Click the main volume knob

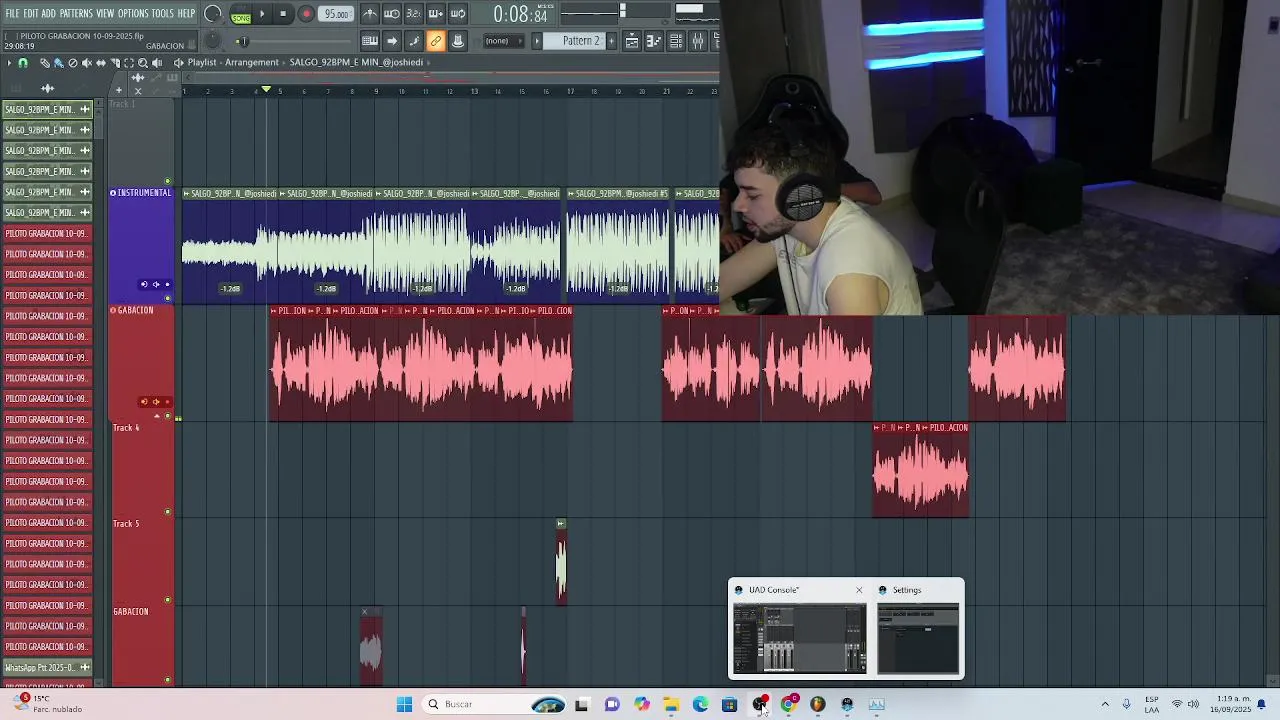(x=212, y=14)
